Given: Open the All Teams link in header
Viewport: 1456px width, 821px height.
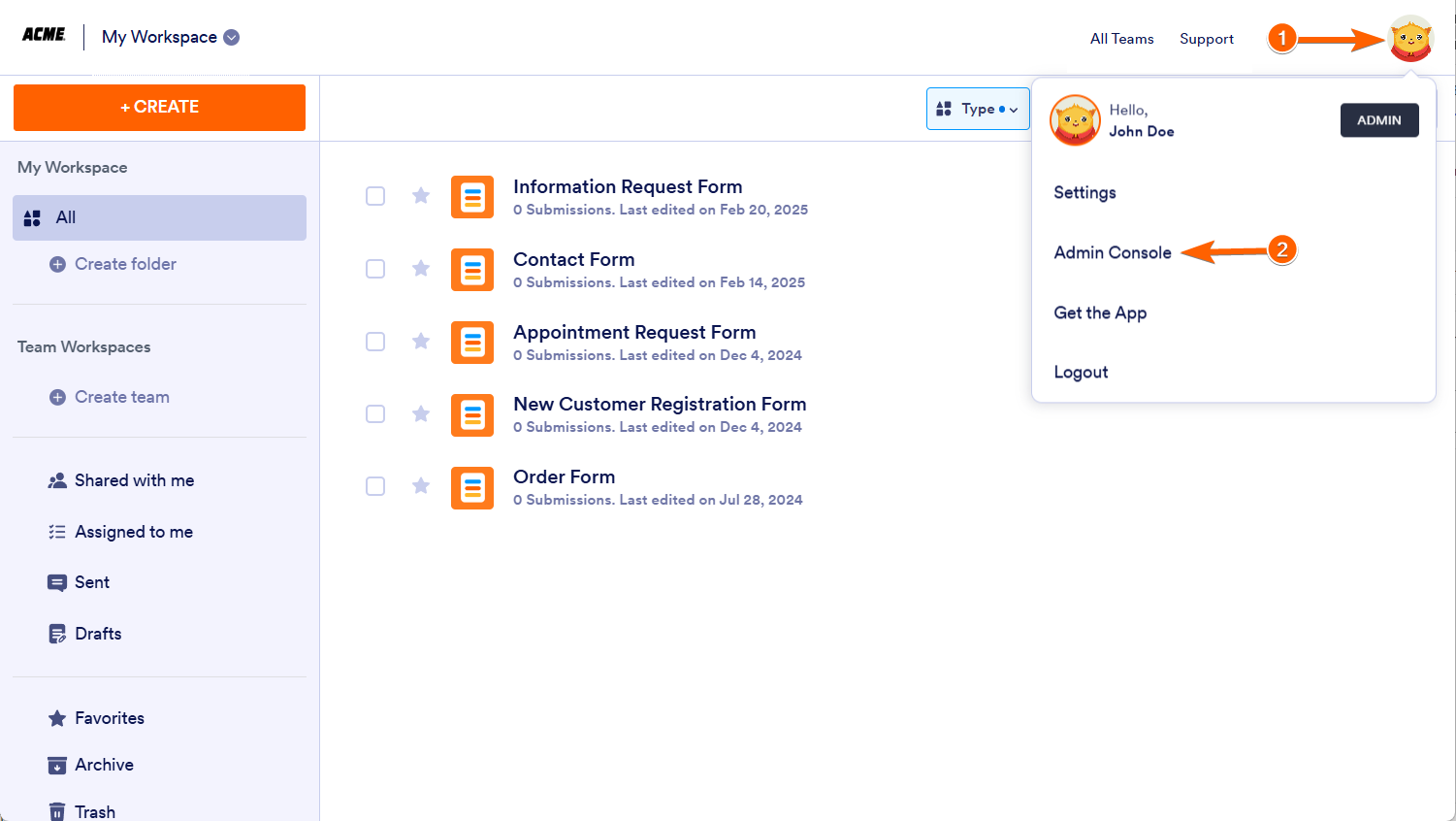Looking at the screenshot, I should click(1121, 39).
